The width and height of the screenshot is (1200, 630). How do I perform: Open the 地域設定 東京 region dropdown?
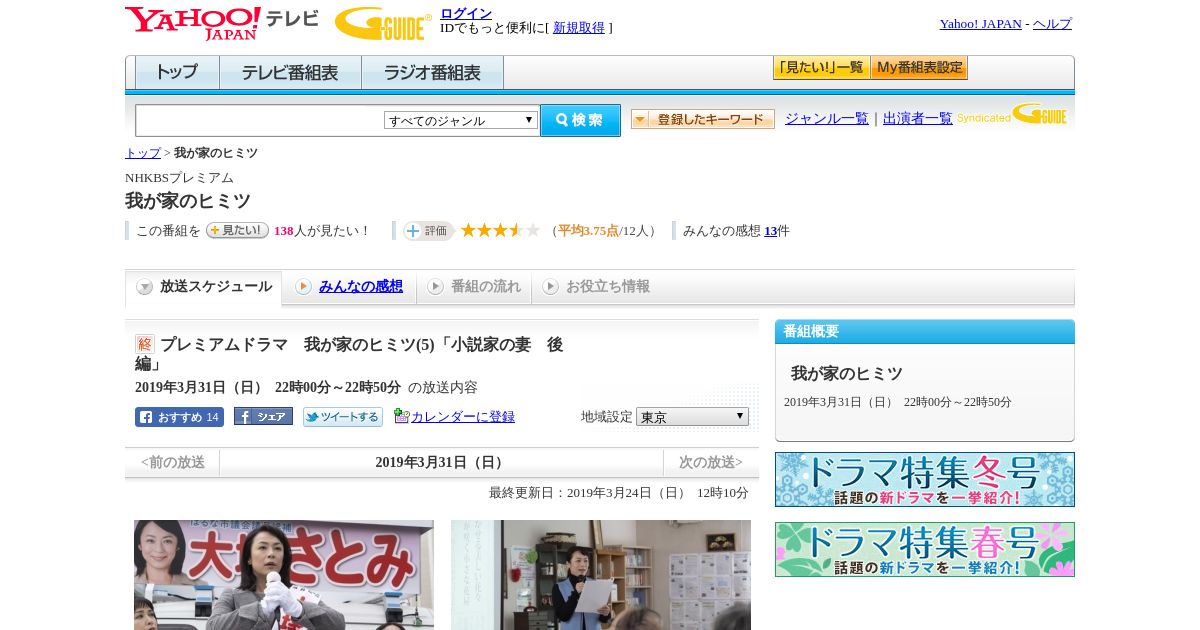(692, 416)
